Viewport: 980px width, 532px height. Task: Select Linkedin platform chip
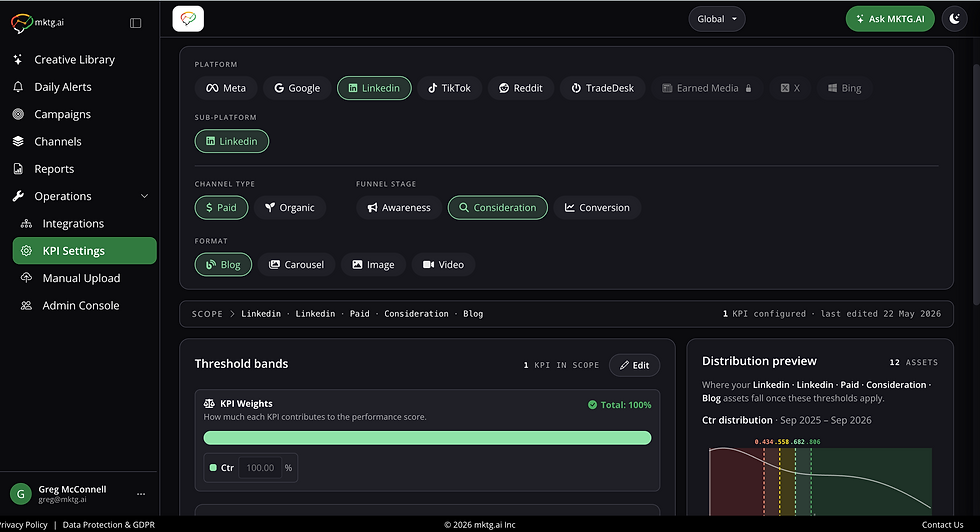point(374,88)
